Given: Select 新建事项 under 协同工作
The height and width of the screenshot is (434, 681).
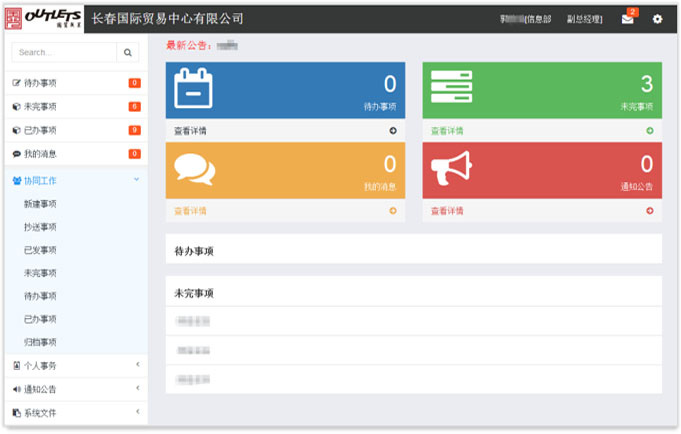Looking at the screenshot, I should tap(40, 204).
